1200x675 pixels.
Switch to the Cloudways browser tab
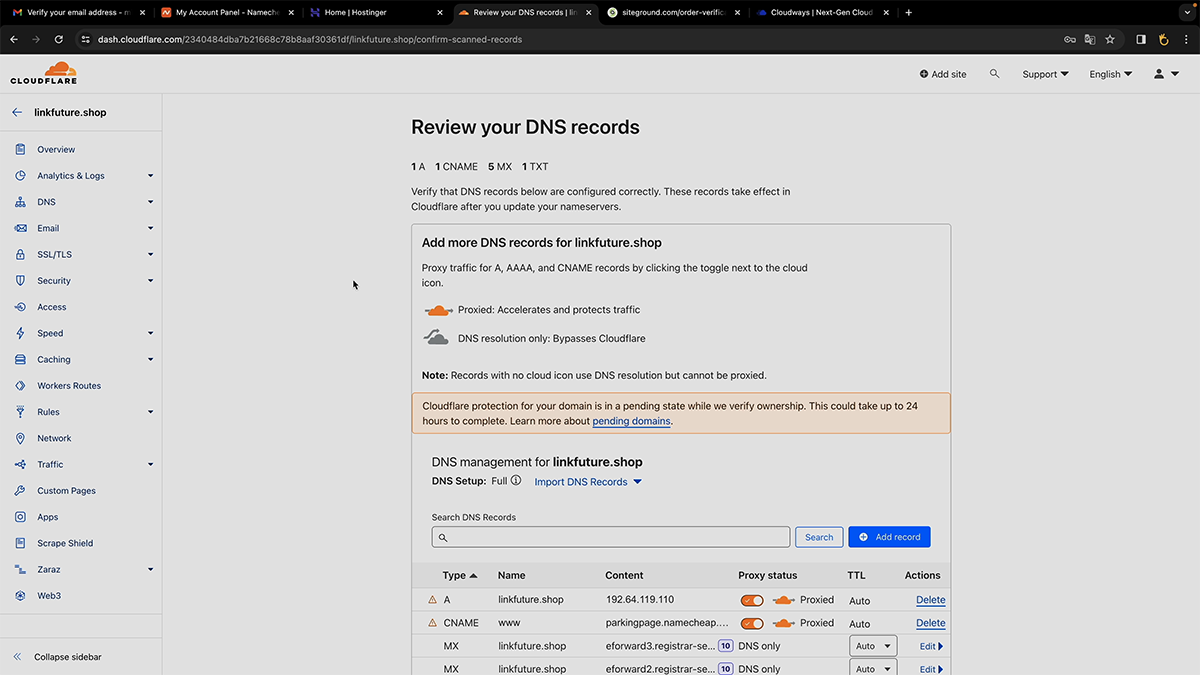click(820, 13)
